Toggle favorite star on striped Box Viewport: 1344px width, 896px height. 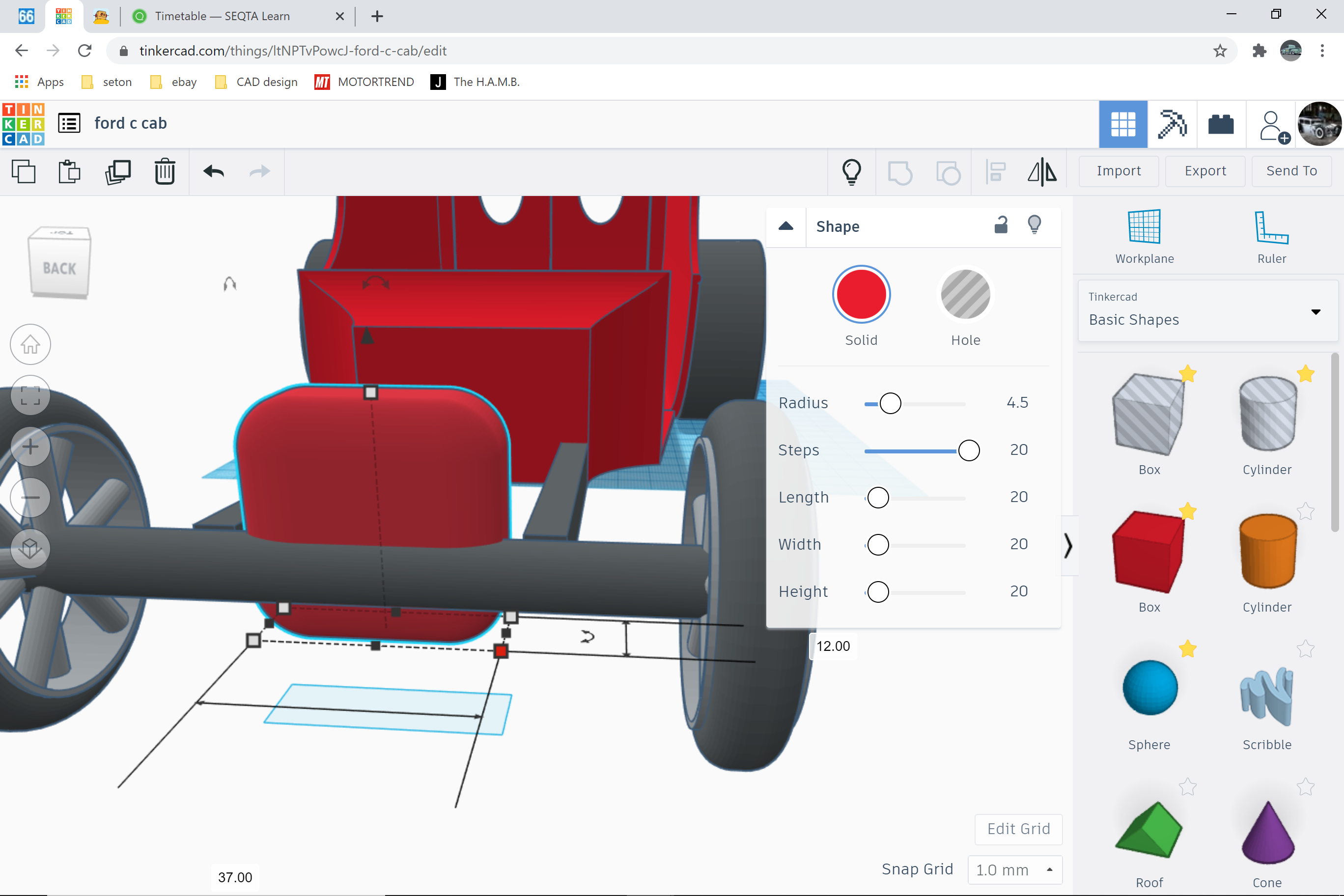(1187, 374)
